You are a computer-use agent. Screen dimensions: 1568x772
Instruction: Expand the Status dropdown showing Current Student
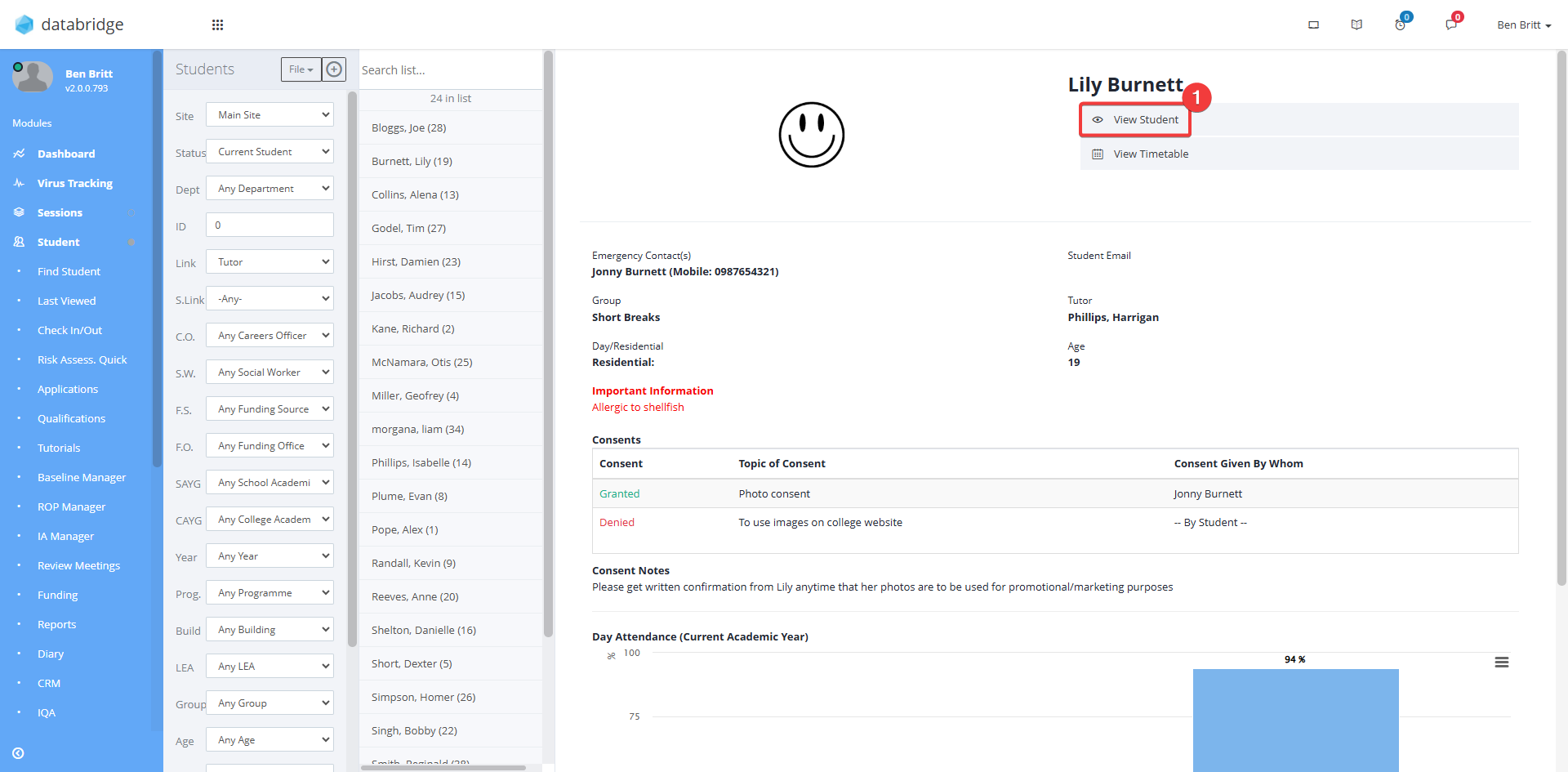(269, 152)
